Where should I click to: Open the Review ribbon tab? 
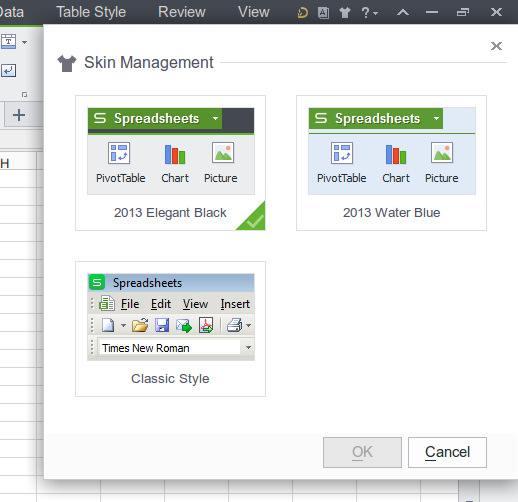click(x=182, y=12)
